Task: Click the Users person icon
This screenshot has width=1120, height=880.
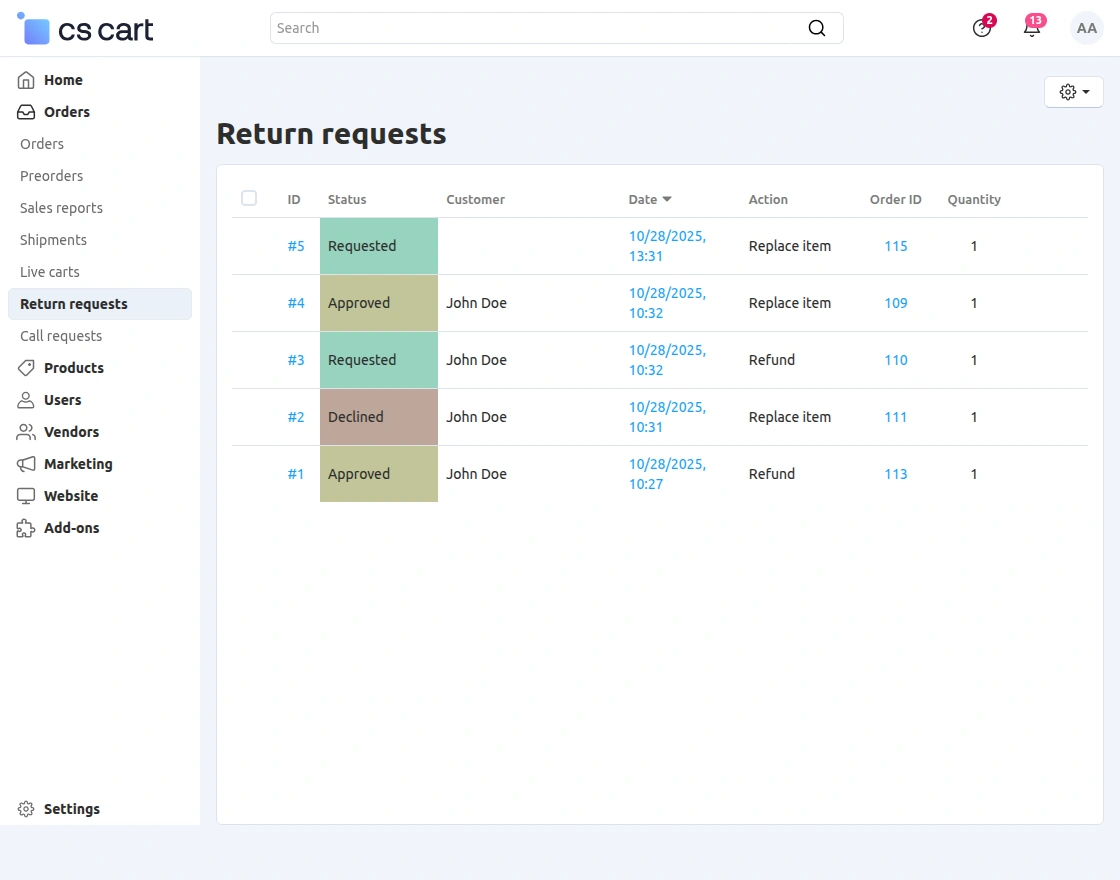Action: 26,400
